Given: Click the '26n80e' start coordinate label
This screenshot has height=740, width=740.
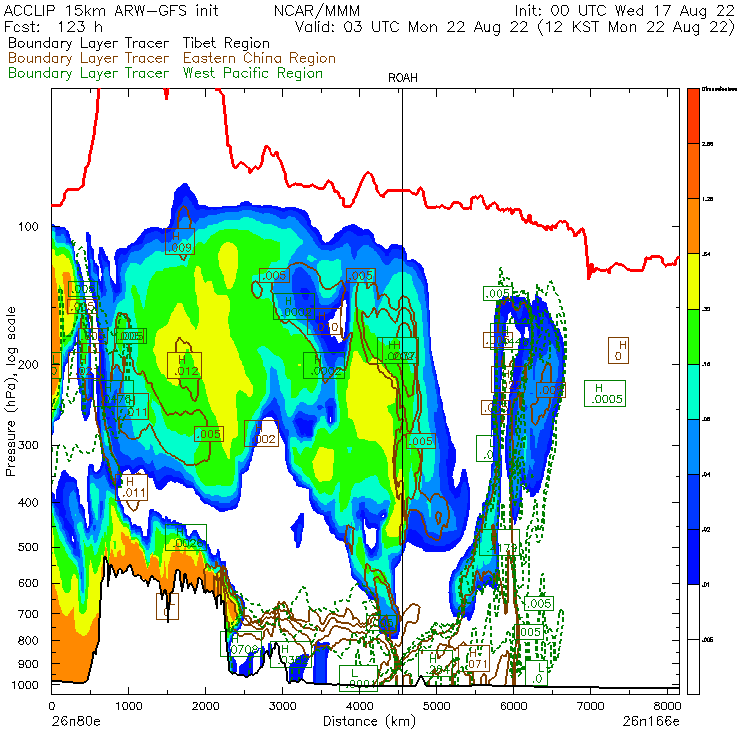Looking at the screenshot, I should tap(75, 722).
